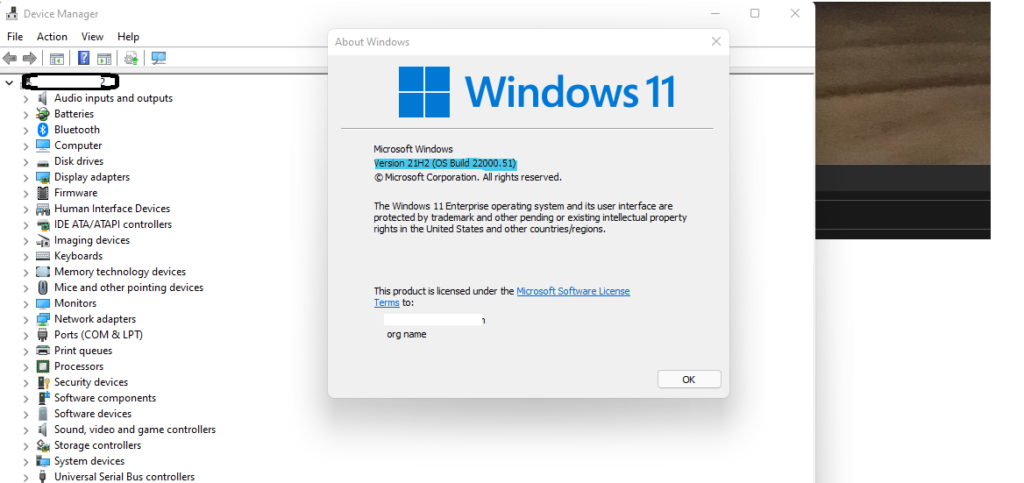This screenshot has height=483, width=1024.
Task: Toggle the Show/Hide Console Tree toolbar icon
Action: pyautogui.click(x=57, y=58)
